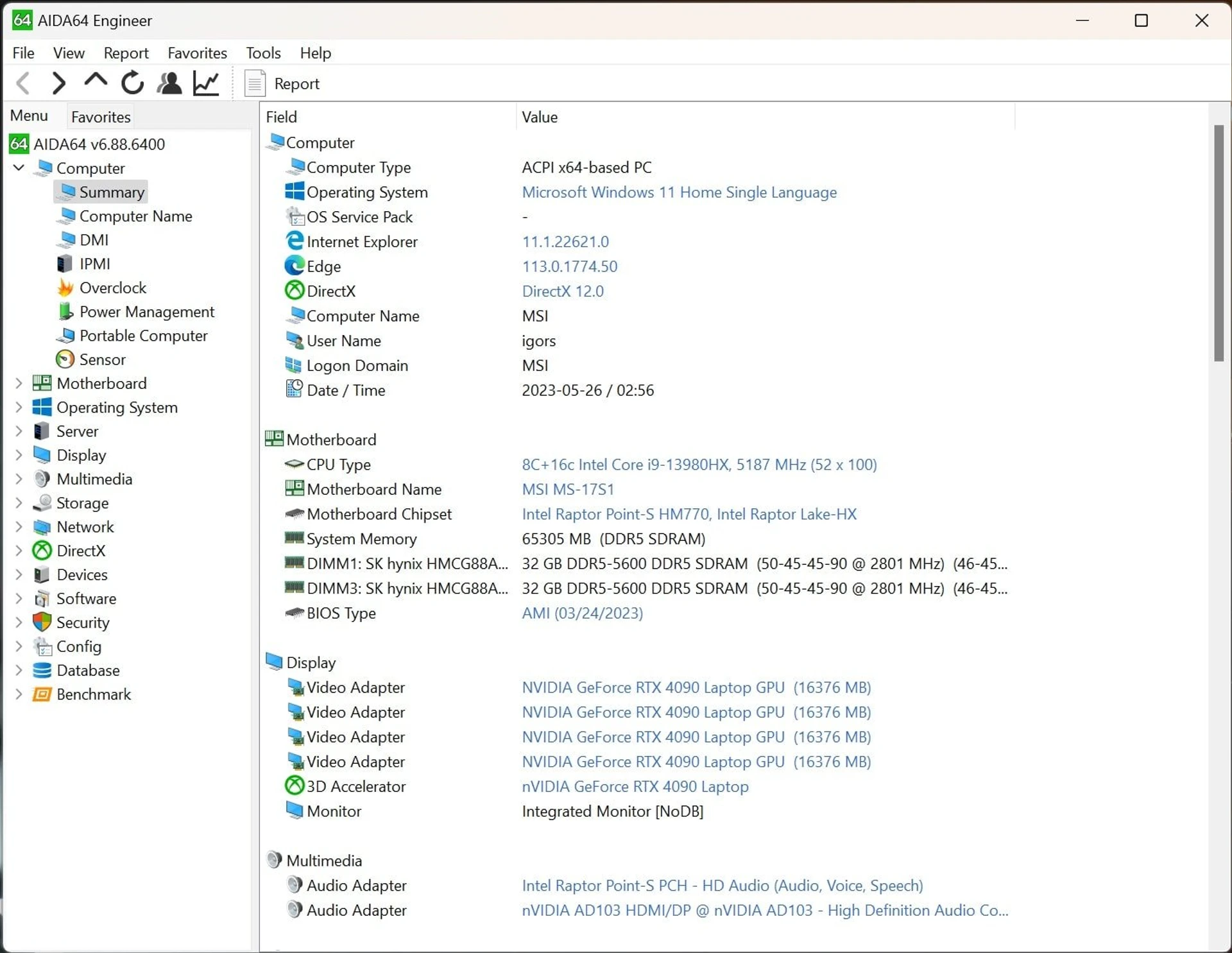Expand the Network tree node

click(19, 526)
